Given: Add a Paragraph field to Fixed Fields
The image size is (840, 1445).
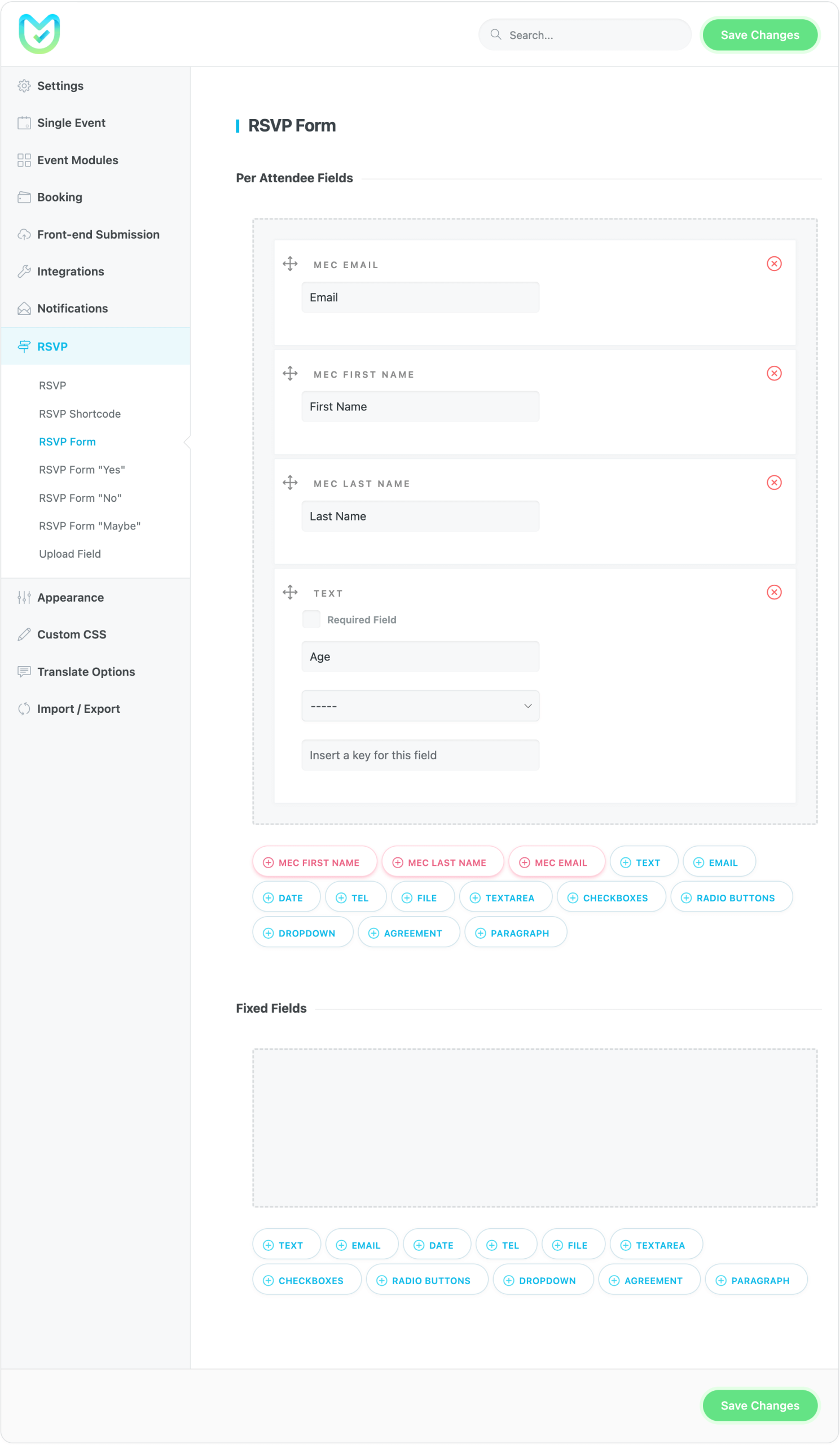Looking at the screenshot, I should [755, 1281].
